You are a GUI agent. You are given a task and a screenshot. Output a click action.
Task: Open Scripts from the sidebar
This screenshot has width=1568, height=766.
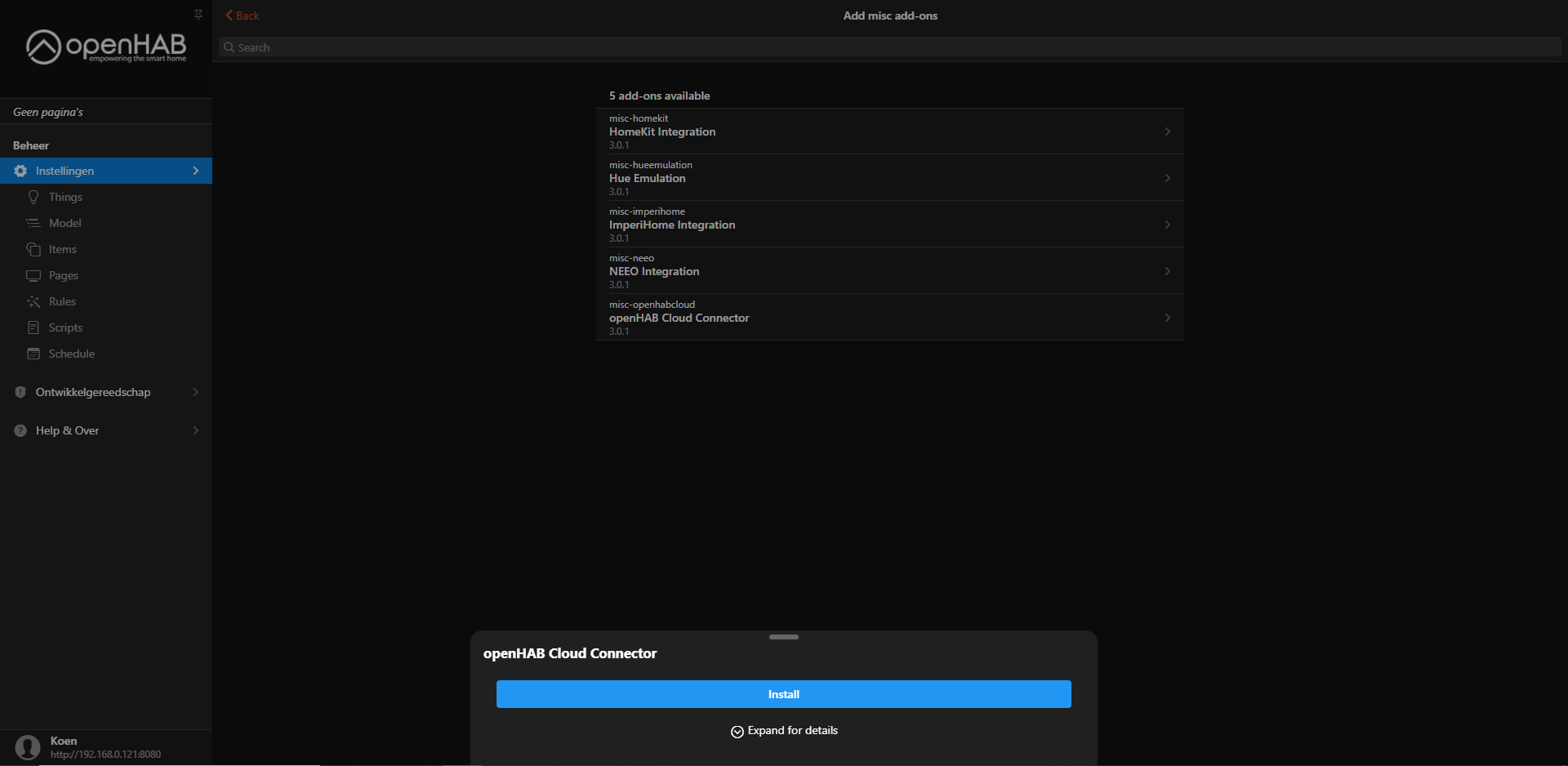(106, 327)
